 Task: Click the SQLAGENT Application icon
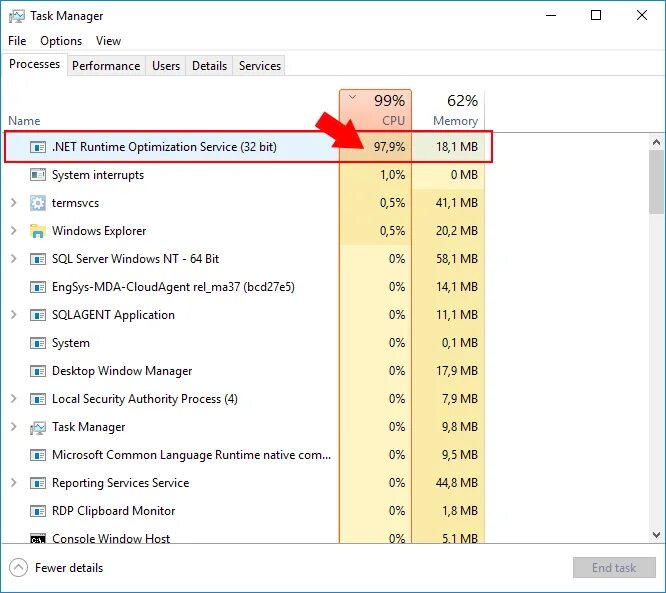38,315
